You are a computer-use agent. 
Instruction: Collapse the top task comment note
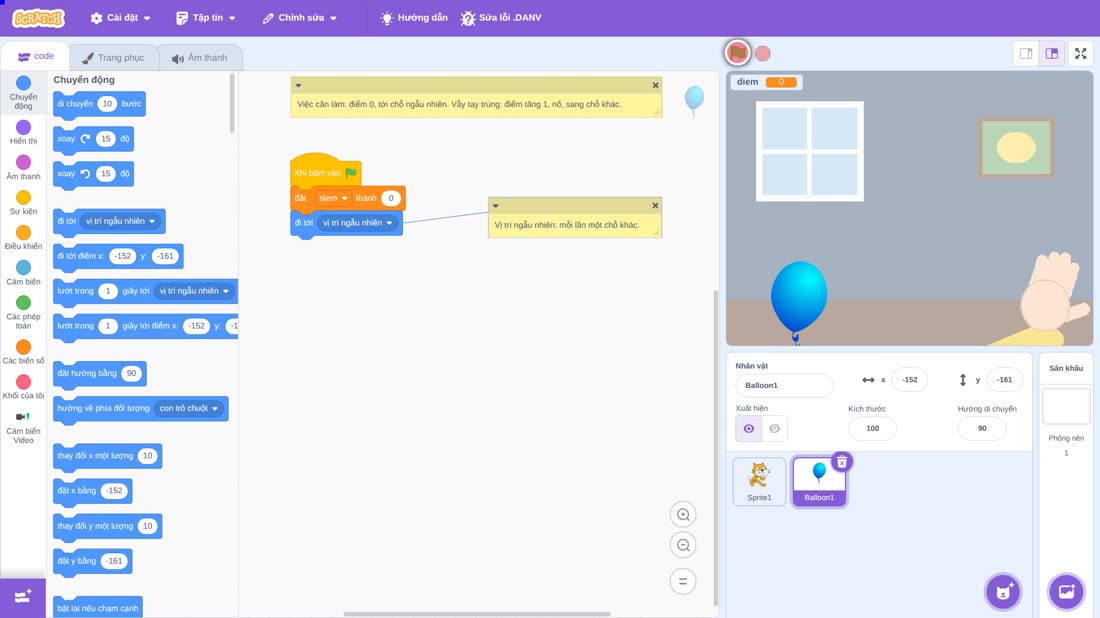(x=298, y=85)
